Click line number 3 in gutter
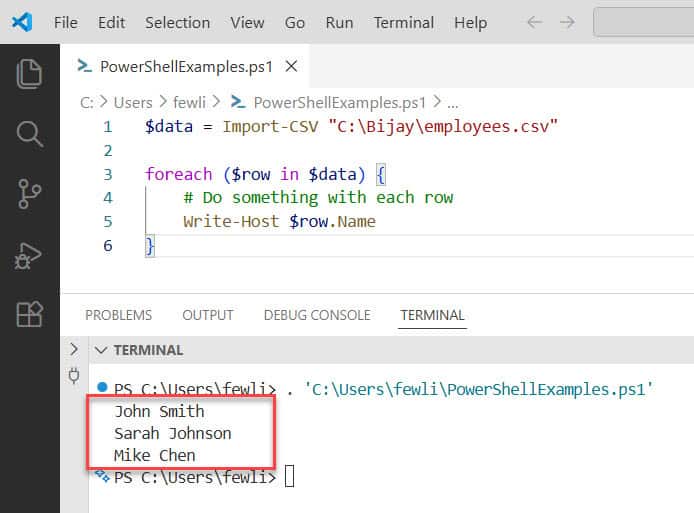Image resolution: width=694 pixels, height=513 pixels. (108, 174)
